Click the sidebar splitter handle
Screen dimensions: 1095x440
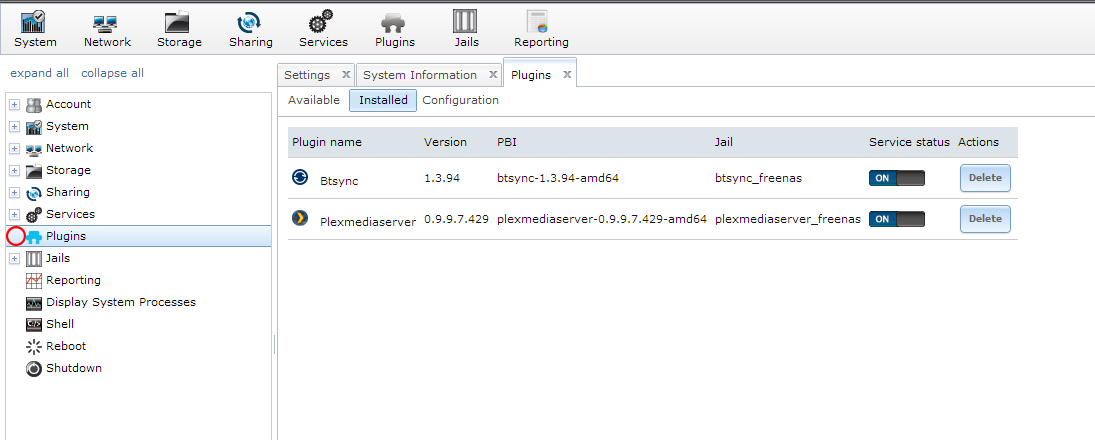tap(274, 344)
